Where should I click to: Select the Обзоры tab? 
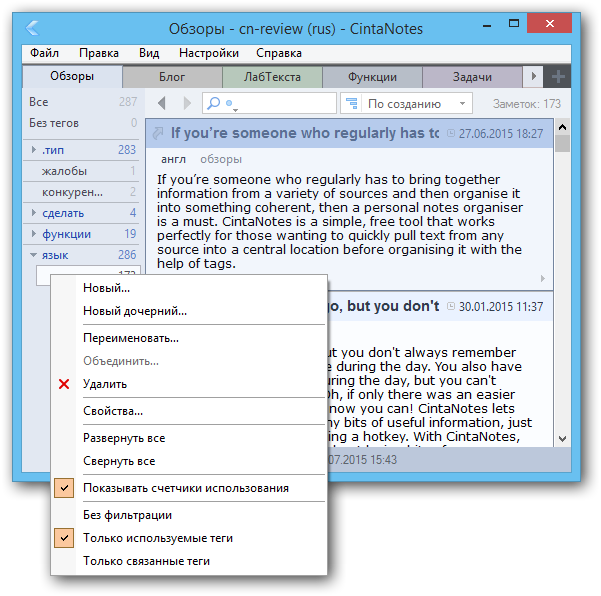[72, 76]
